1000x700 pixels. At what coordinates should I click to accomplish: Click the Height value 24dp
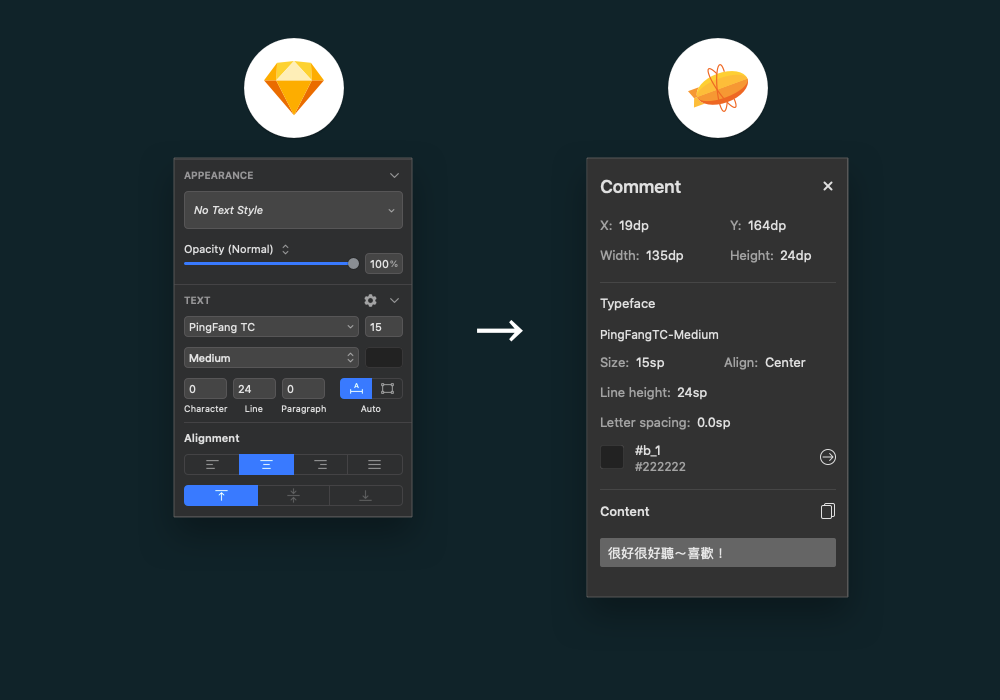[x=795, y=256]
